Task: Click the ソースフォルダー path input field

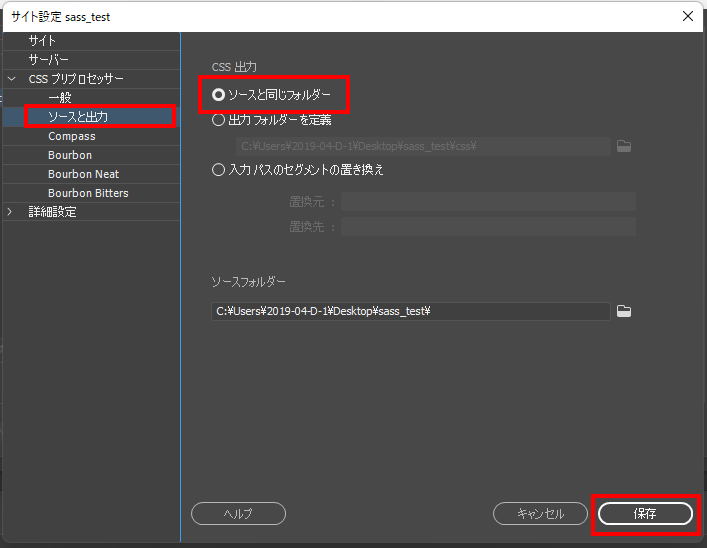Action: click(x=410, y=311)
